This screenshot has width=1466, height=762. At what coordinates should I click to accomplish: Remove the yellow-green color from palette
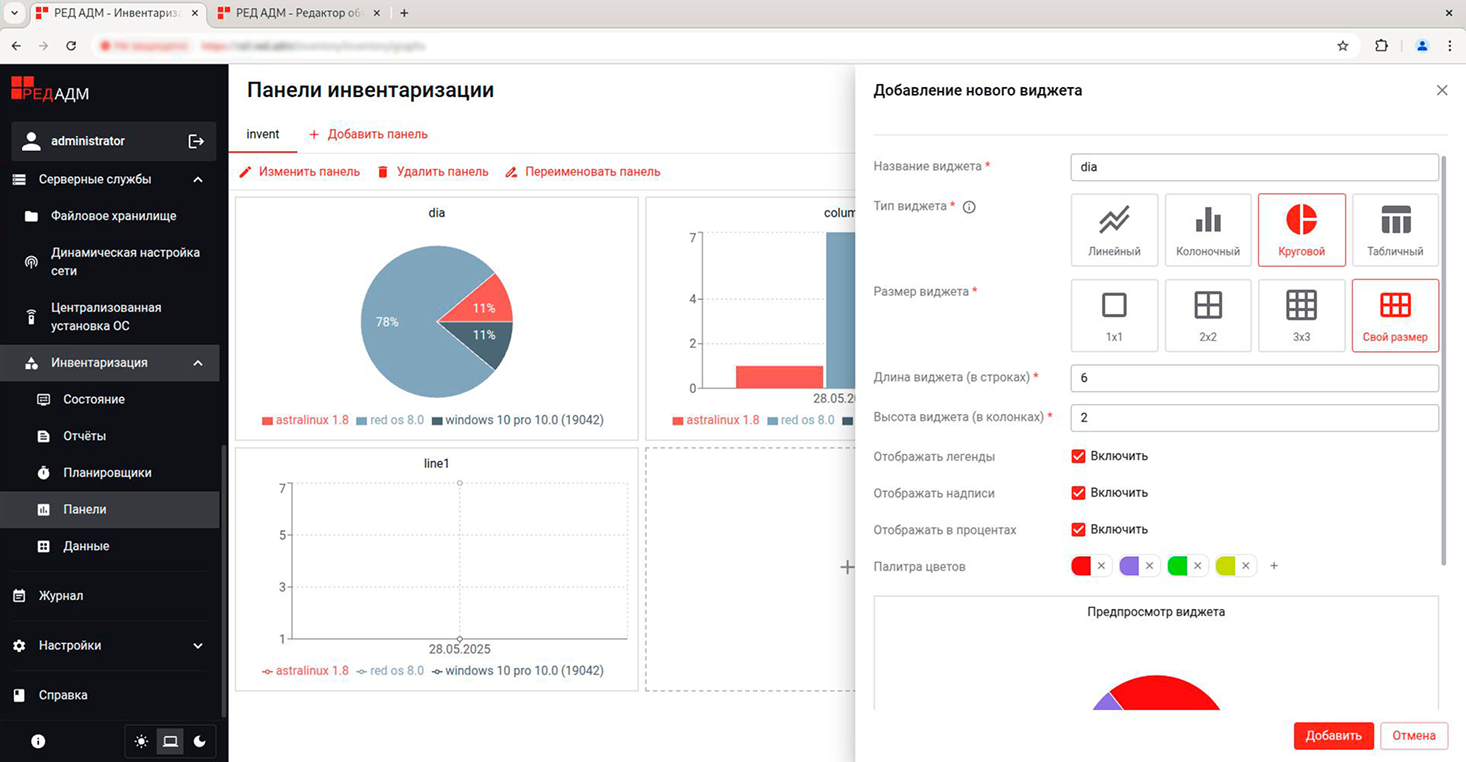click(1246, 566)
